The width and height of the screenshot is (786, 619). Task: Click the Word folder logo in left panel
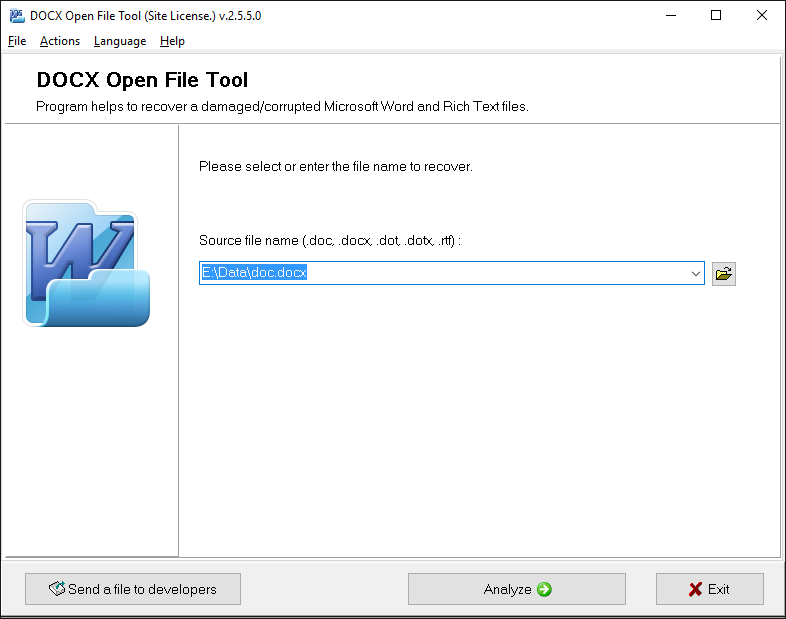click(x=86, y=264)
